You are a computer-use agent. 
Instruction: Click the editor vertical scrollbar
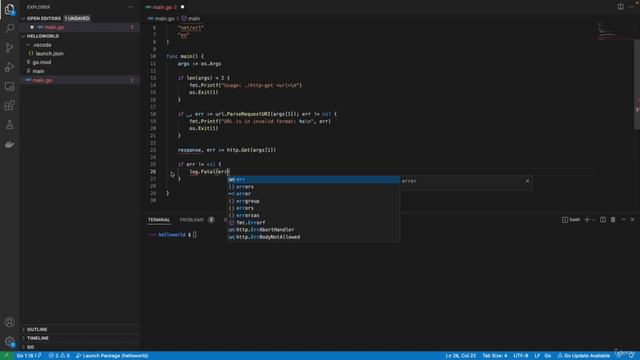coord(637,84)
